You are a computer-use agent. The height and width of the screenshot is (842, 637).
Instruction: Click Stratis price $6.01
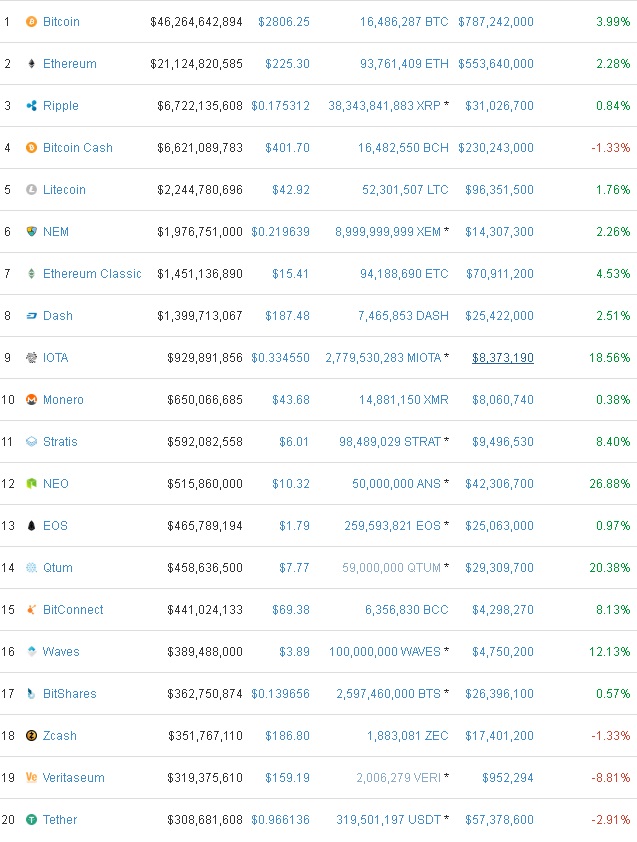[294, 441]
